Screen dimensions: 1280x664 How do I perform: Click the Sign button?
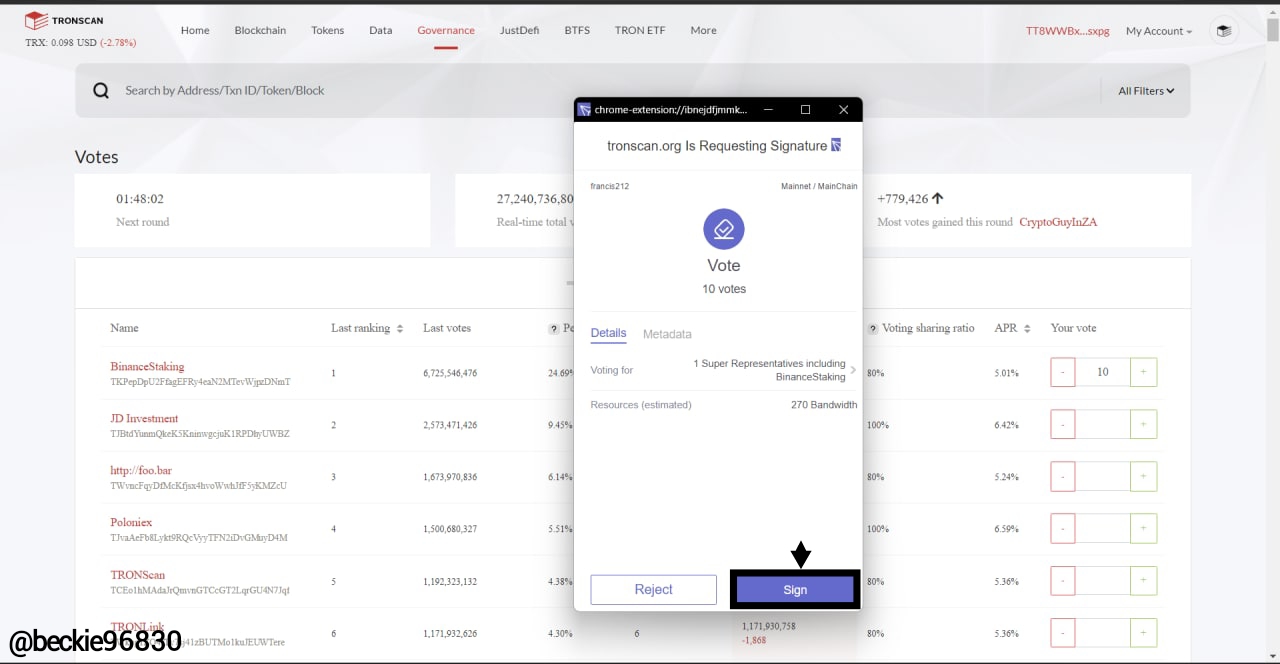click(x=795, y=590)
